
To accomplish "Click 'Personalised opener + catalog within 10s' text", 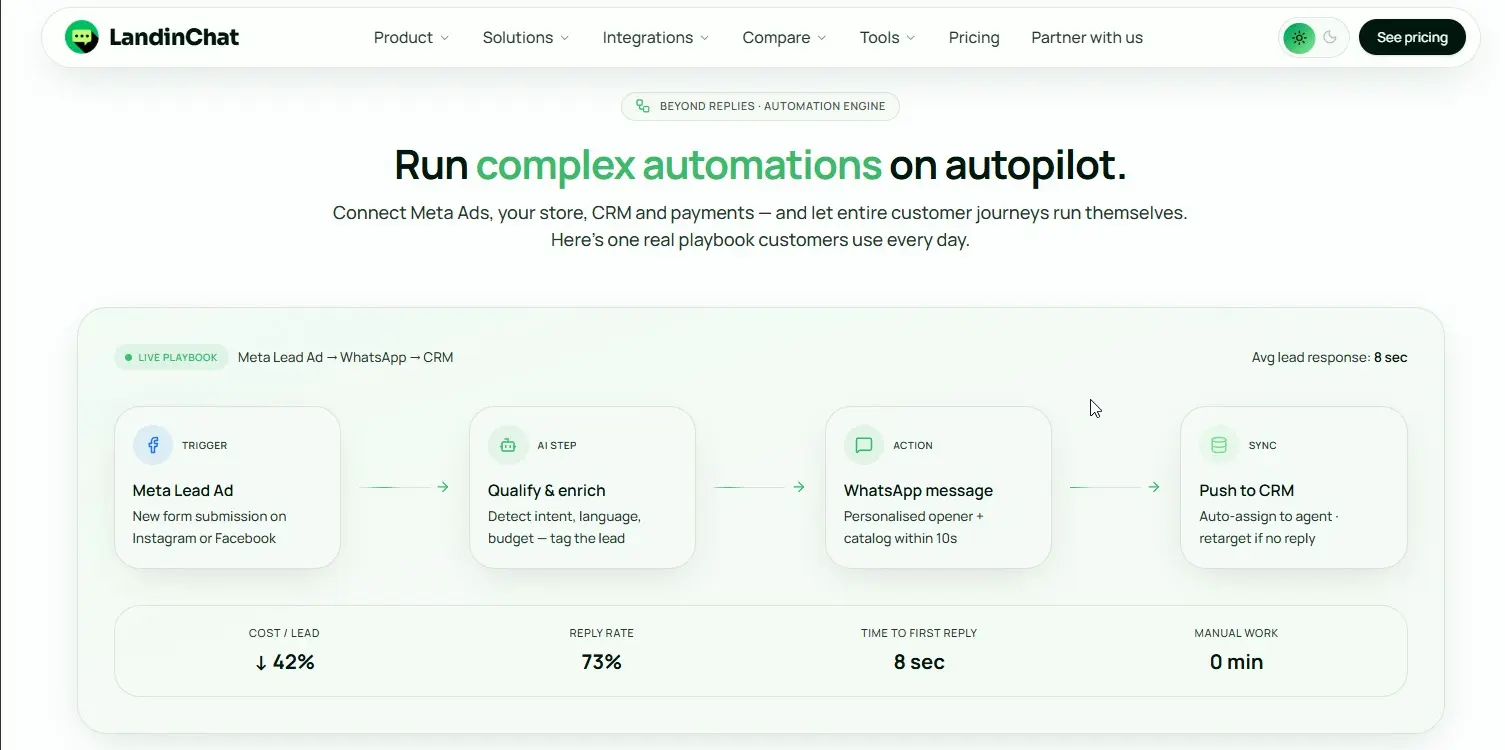I will point(914,527).
